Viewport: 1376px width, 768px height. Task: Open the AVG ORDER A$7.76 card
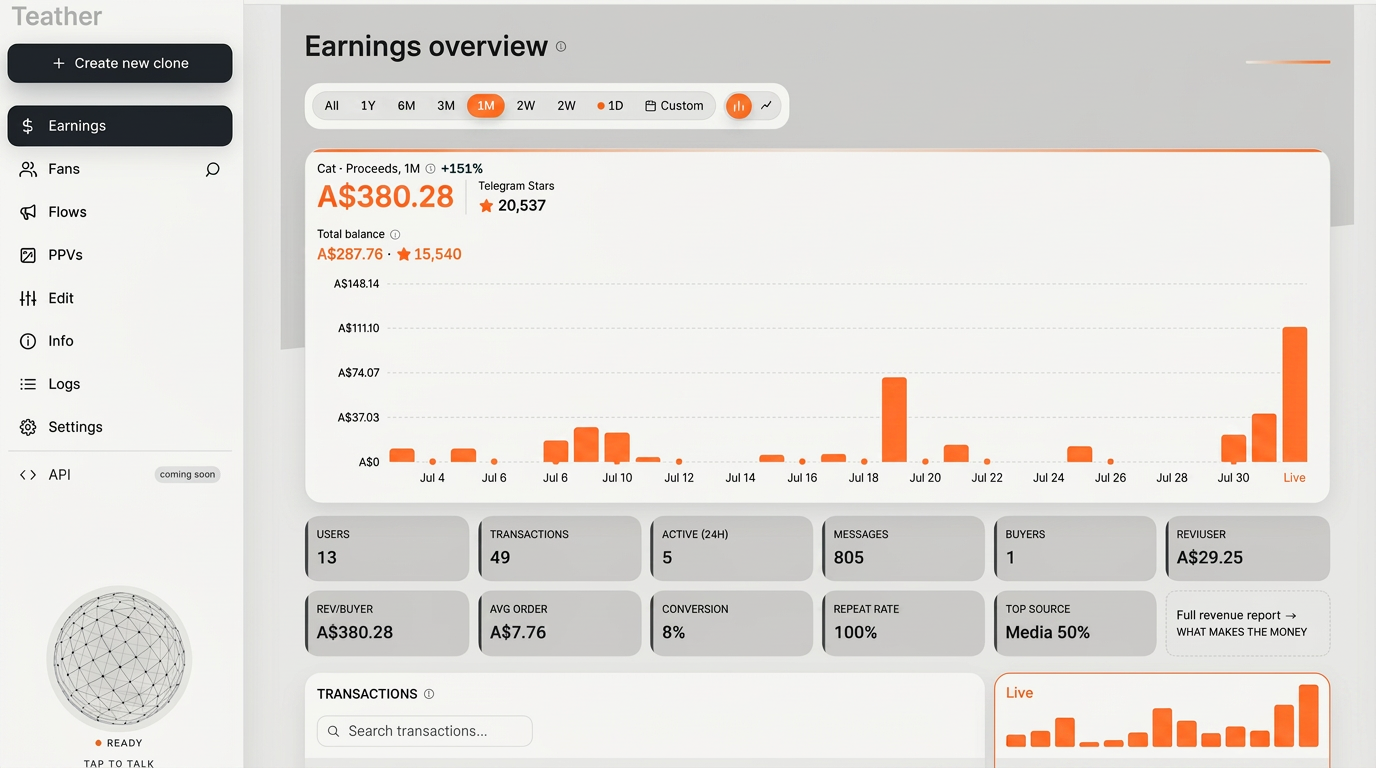pyautogui.click(x=559, y=623)
